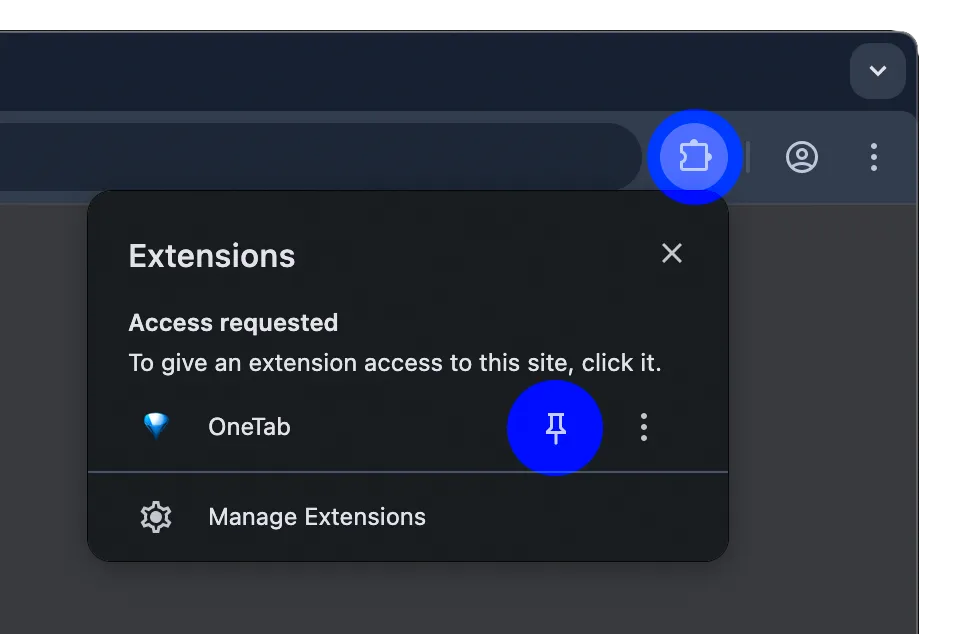
Task: Open Chrome's three-dot main menu
Action: (874, 157)
